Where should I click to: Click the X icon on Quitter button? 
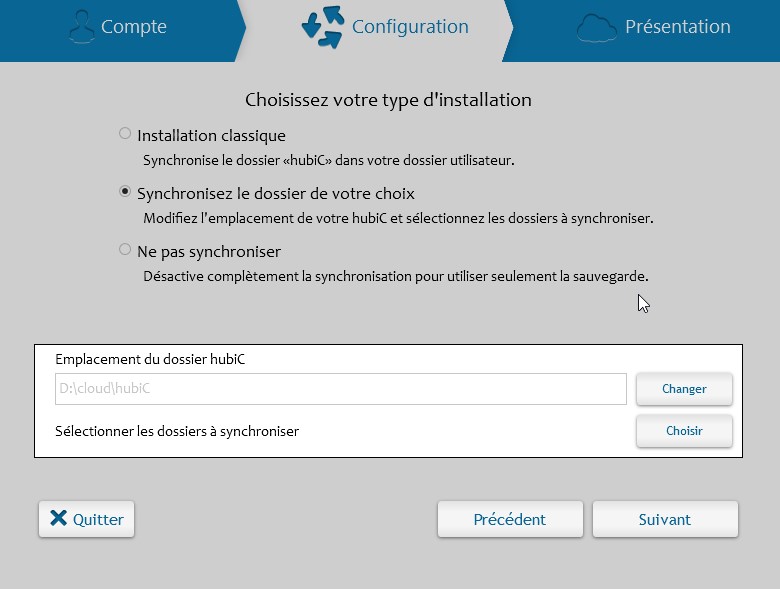pos(59,519)
